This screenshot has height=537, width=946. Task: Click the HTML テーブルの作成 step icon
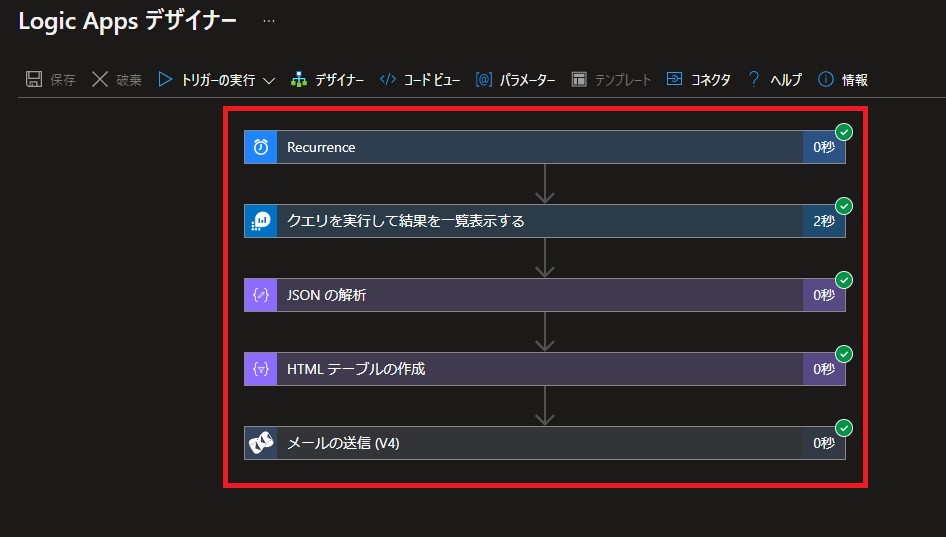click(x=261, y=369)
